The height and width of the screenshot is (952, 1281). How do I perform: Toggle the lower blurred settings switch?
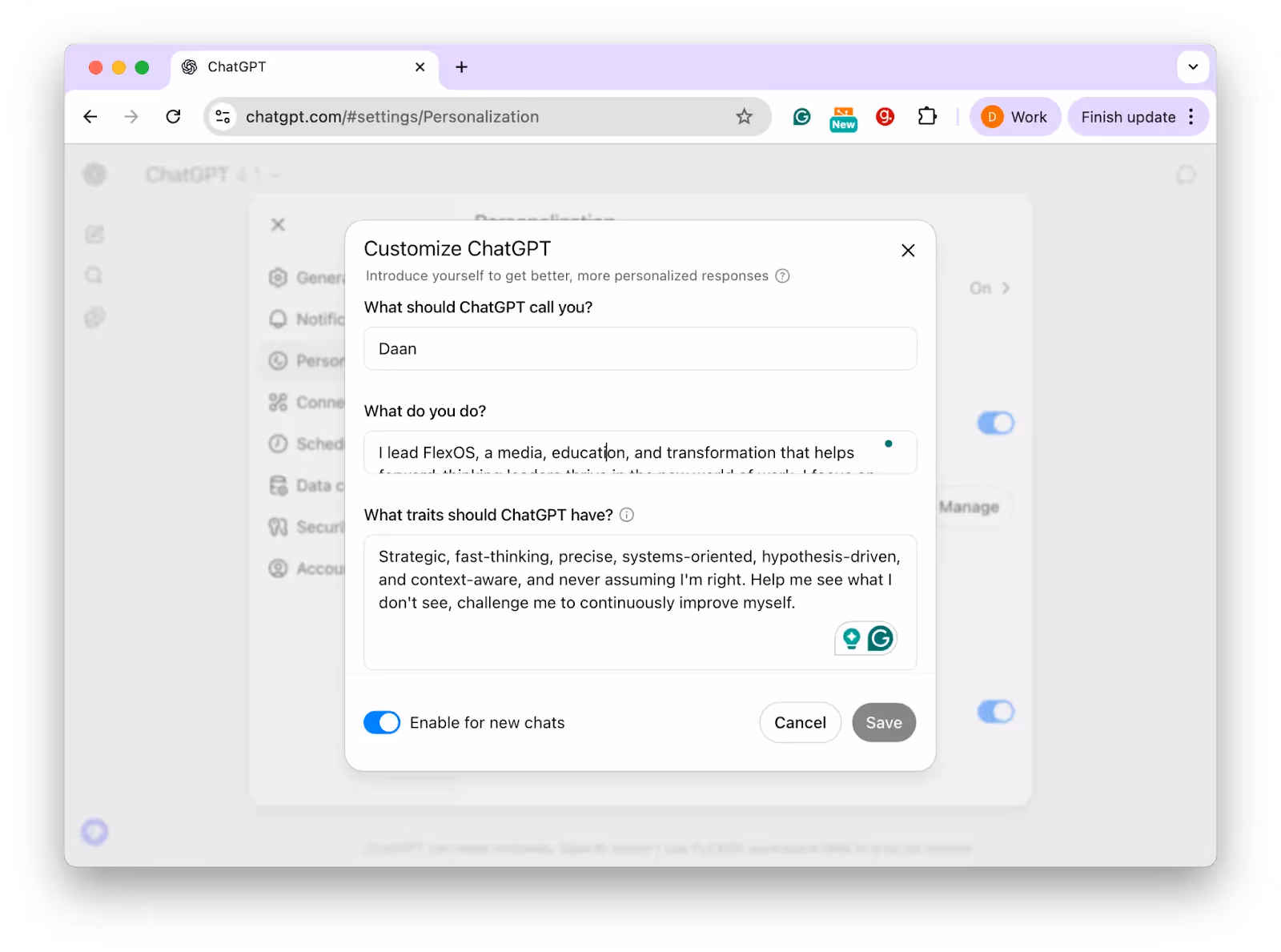996,711
